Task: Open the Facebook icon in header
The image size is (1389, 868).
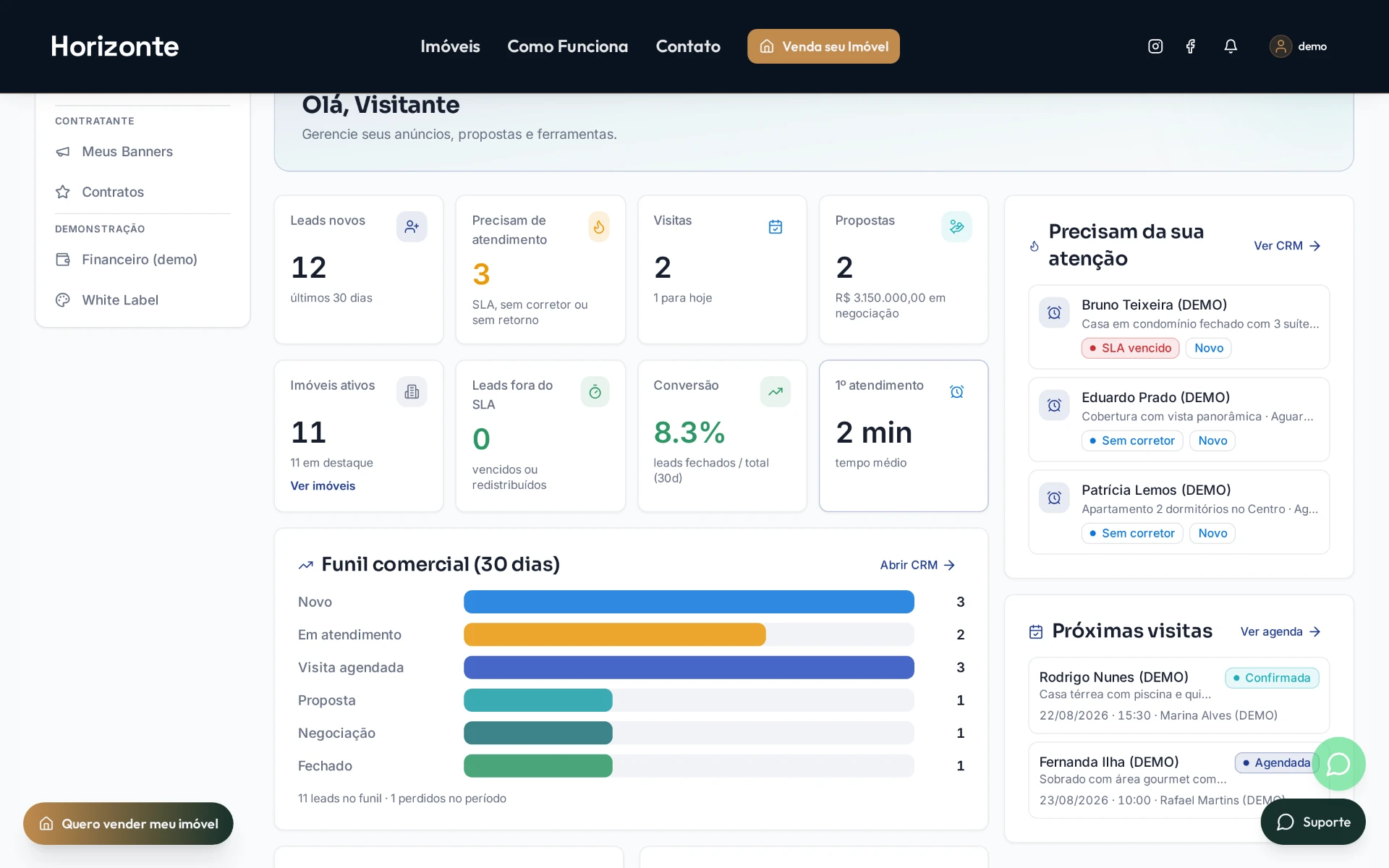Action: coord(1190,46)
